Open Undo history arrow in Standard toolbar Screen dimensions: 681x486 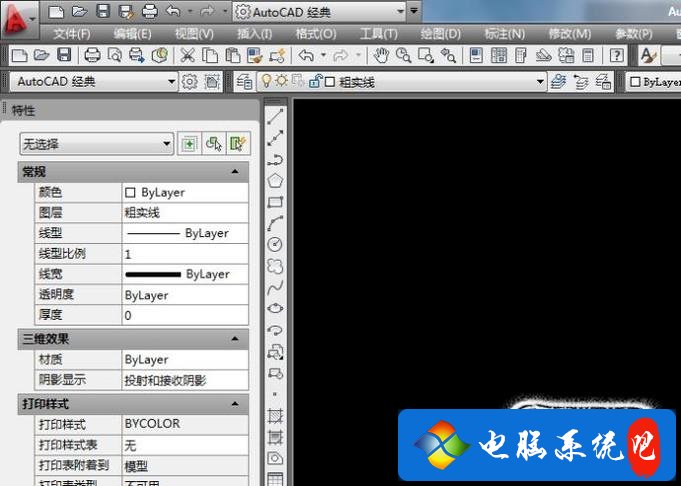324,55
